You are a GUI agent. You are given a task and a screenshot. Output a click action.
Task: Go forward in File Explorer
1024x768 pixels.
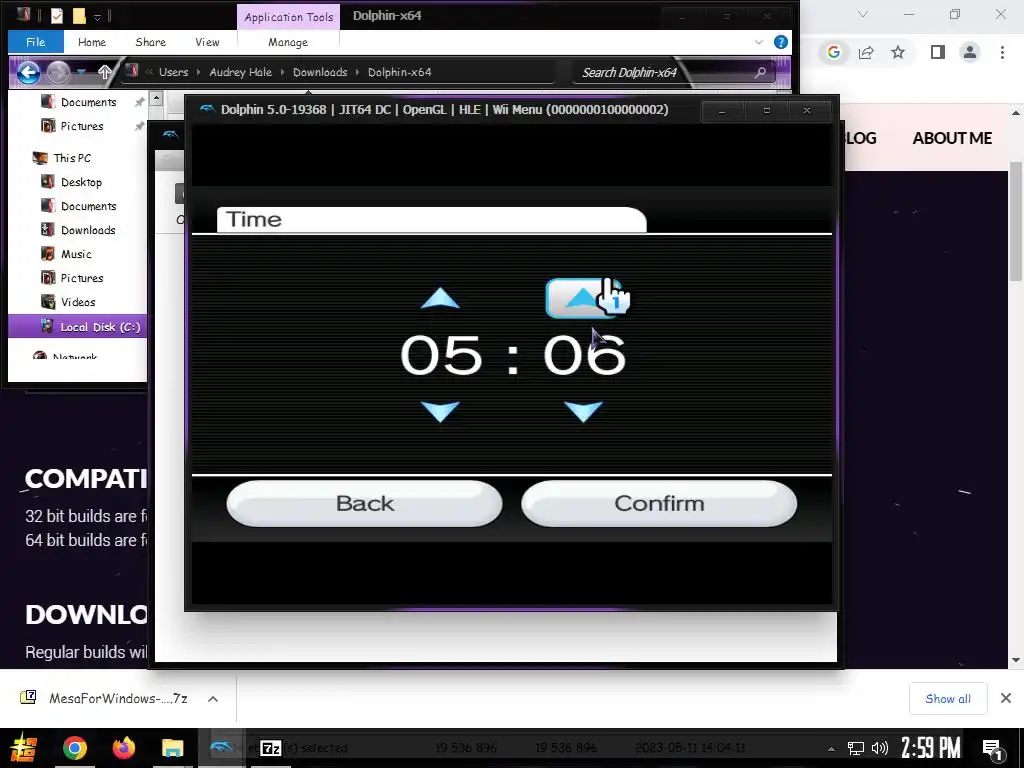[58, 72]
